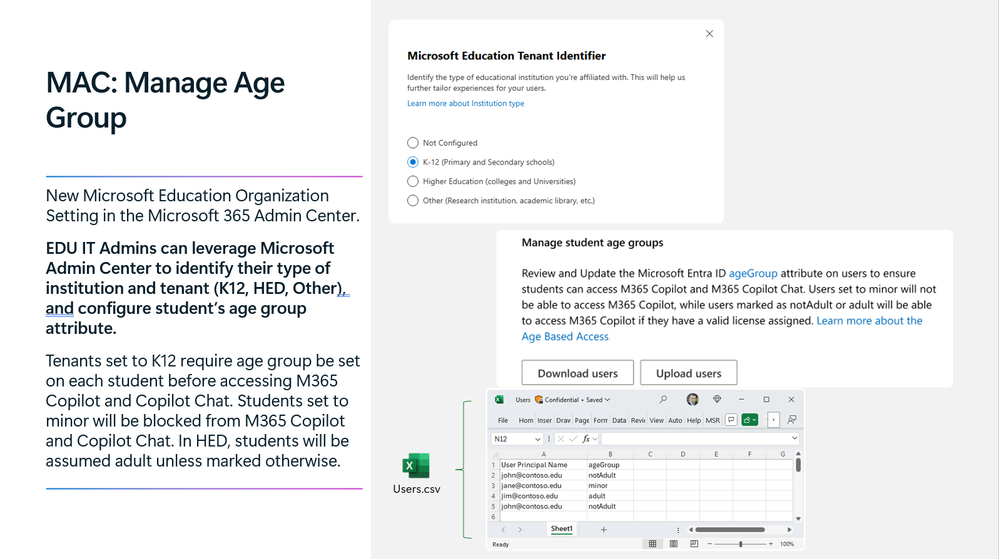Viewport: 999px width, 559px height.
Task: Switch to Normal view icon in status bar
Action: click(652, 544)
